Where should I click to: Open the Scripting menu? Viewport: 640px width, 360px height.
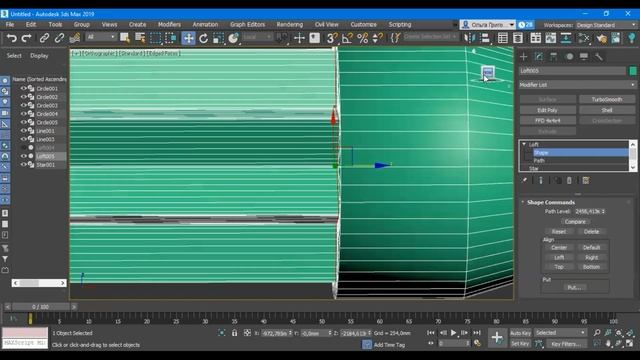pos(400,24)
